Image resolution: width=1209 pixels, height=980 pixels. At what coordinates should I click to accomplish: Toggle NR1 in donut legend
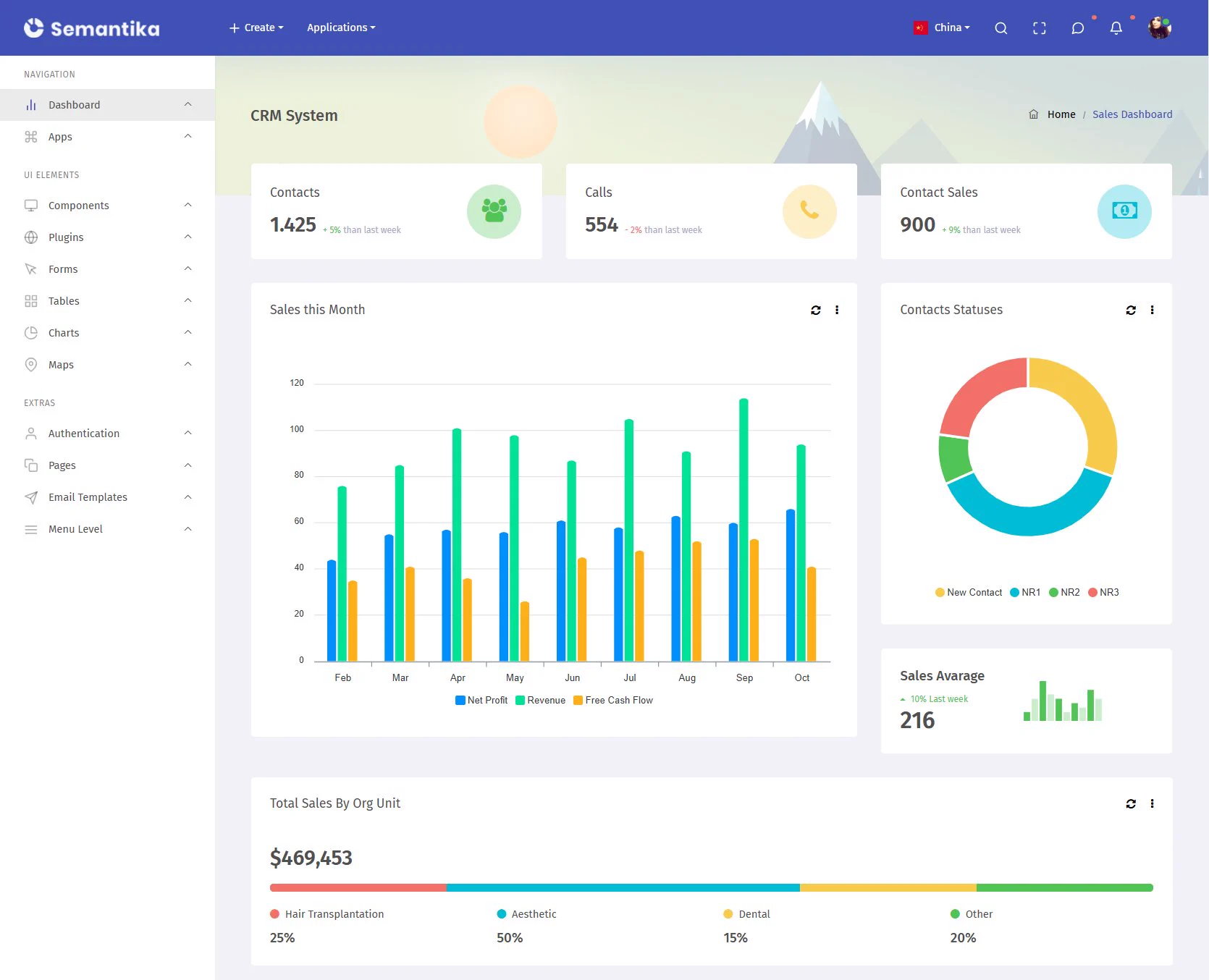1025,592
